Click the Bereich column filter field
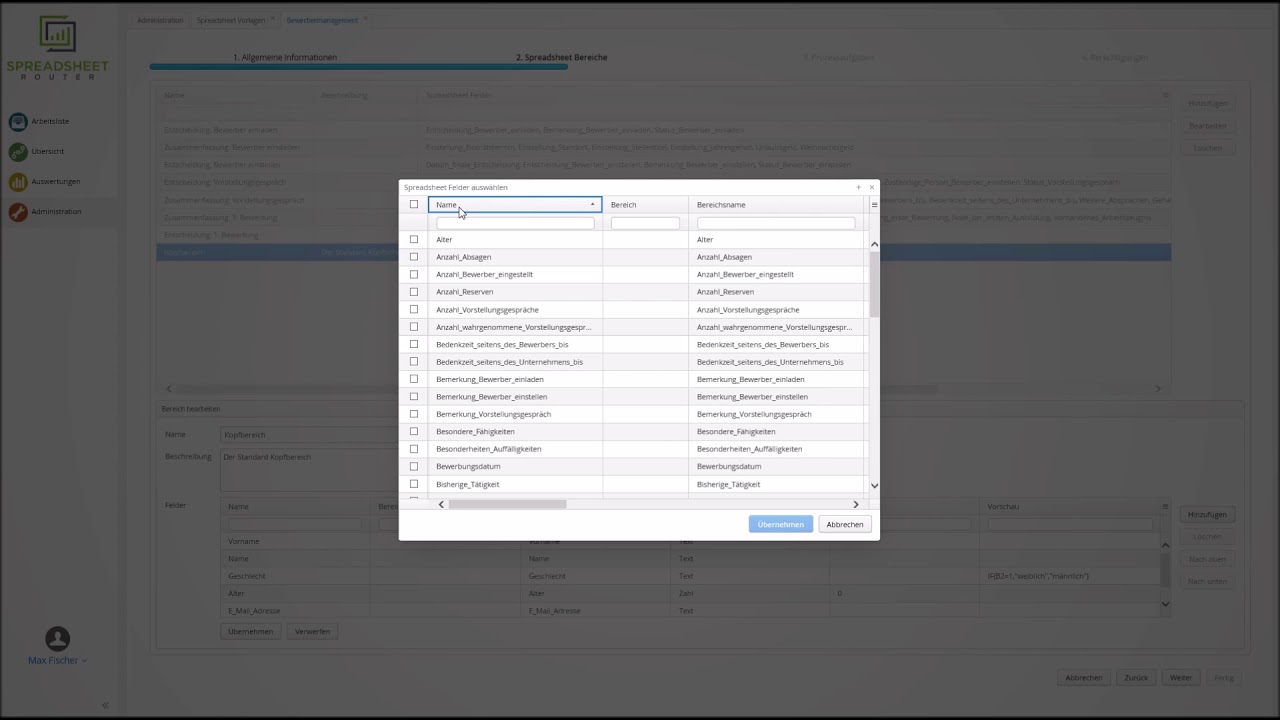Image resolution: width=1280 pixels, height=720 pixels. (x=645, y=223)
